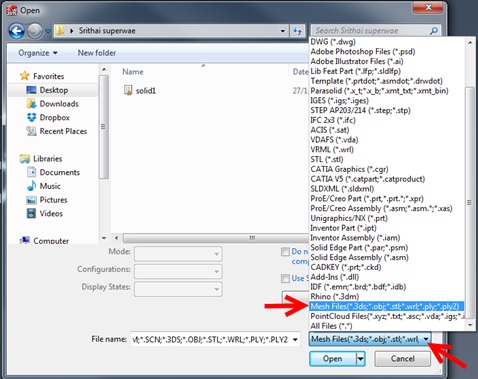Click the navigation pane scrollbar thumb
The image size is (478, 379).
pyautogui.click(x=104, y=127)
